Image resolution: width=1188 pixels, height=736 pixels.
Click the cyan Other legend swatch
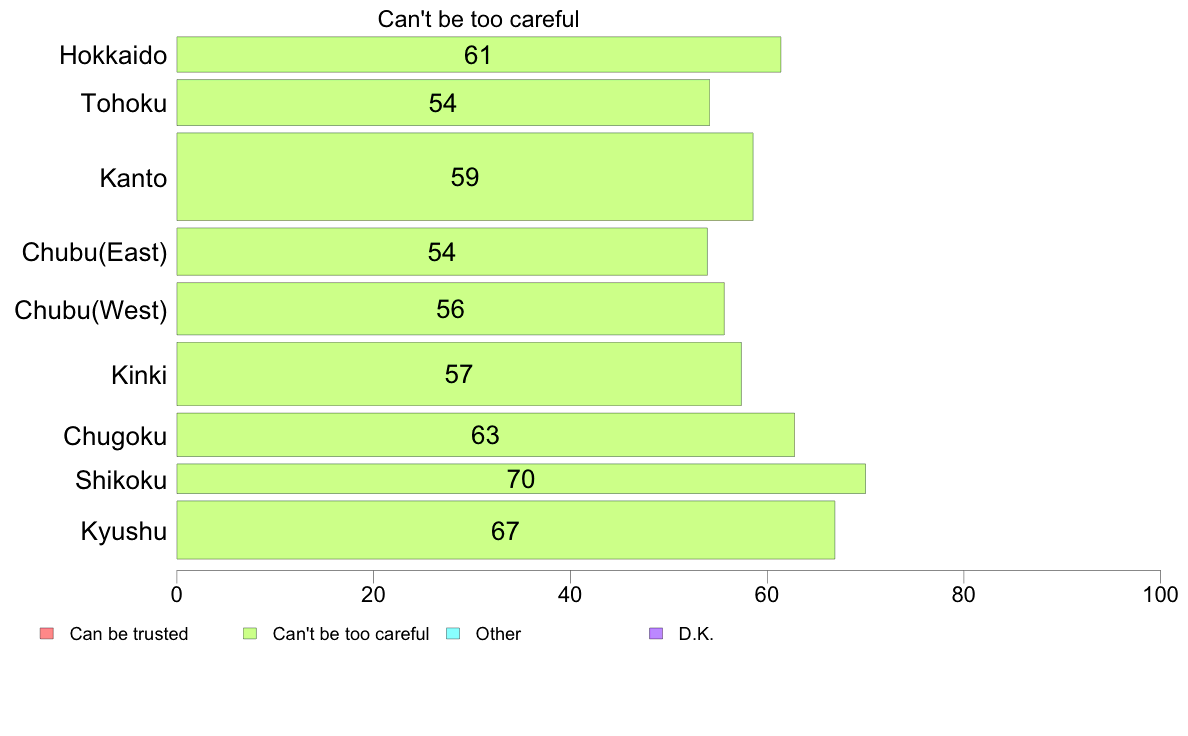(x=453, y=634)
